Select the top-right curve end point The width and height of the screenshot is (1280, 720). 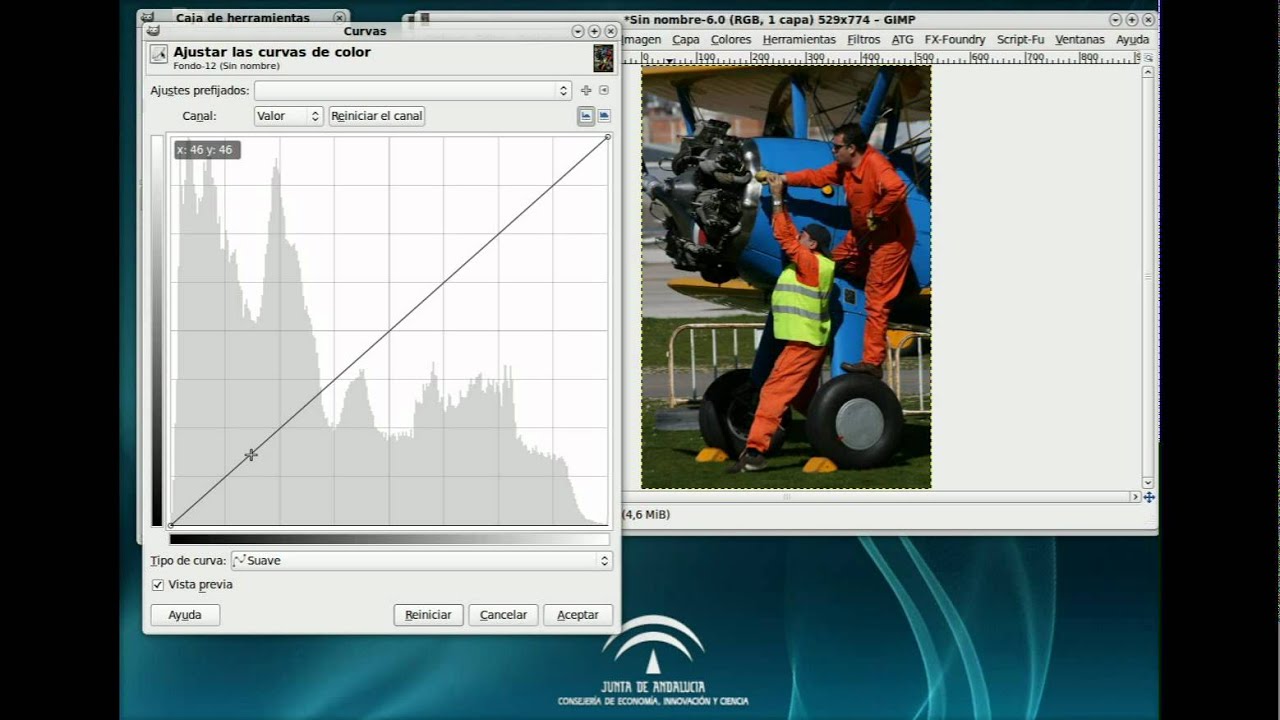pos(608,137)
